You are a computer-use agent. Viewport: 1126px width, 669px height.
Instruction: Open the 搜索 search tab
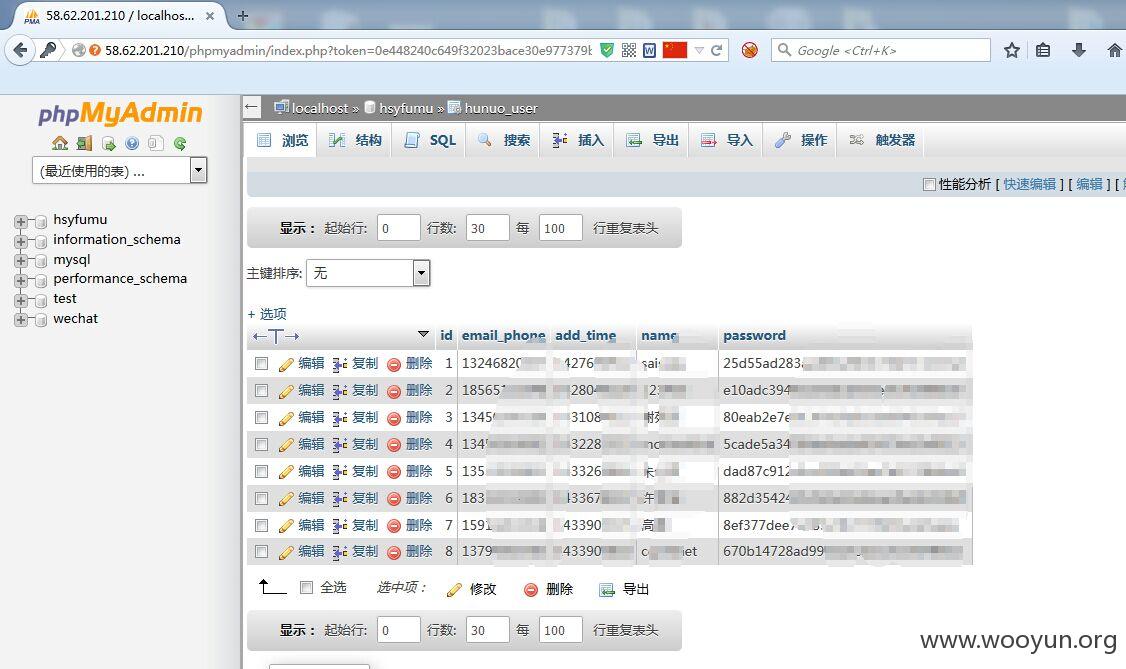pyautogui.click(x=504, y=140)
